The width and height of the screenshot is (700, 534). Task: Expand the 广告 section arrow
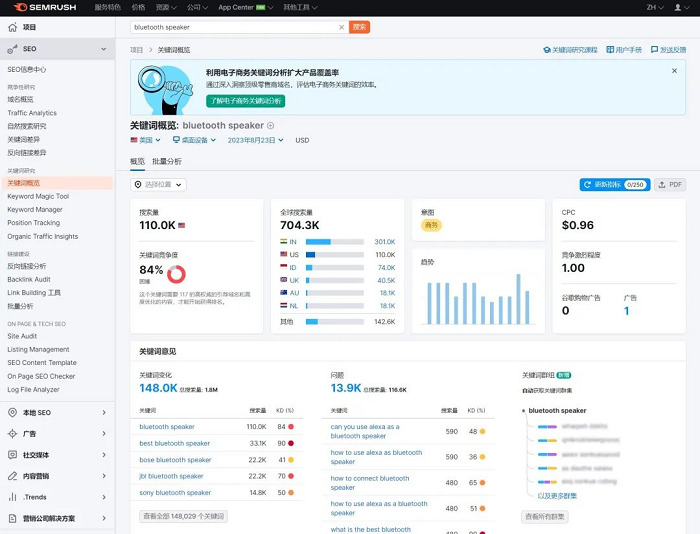tap(104, 434)
